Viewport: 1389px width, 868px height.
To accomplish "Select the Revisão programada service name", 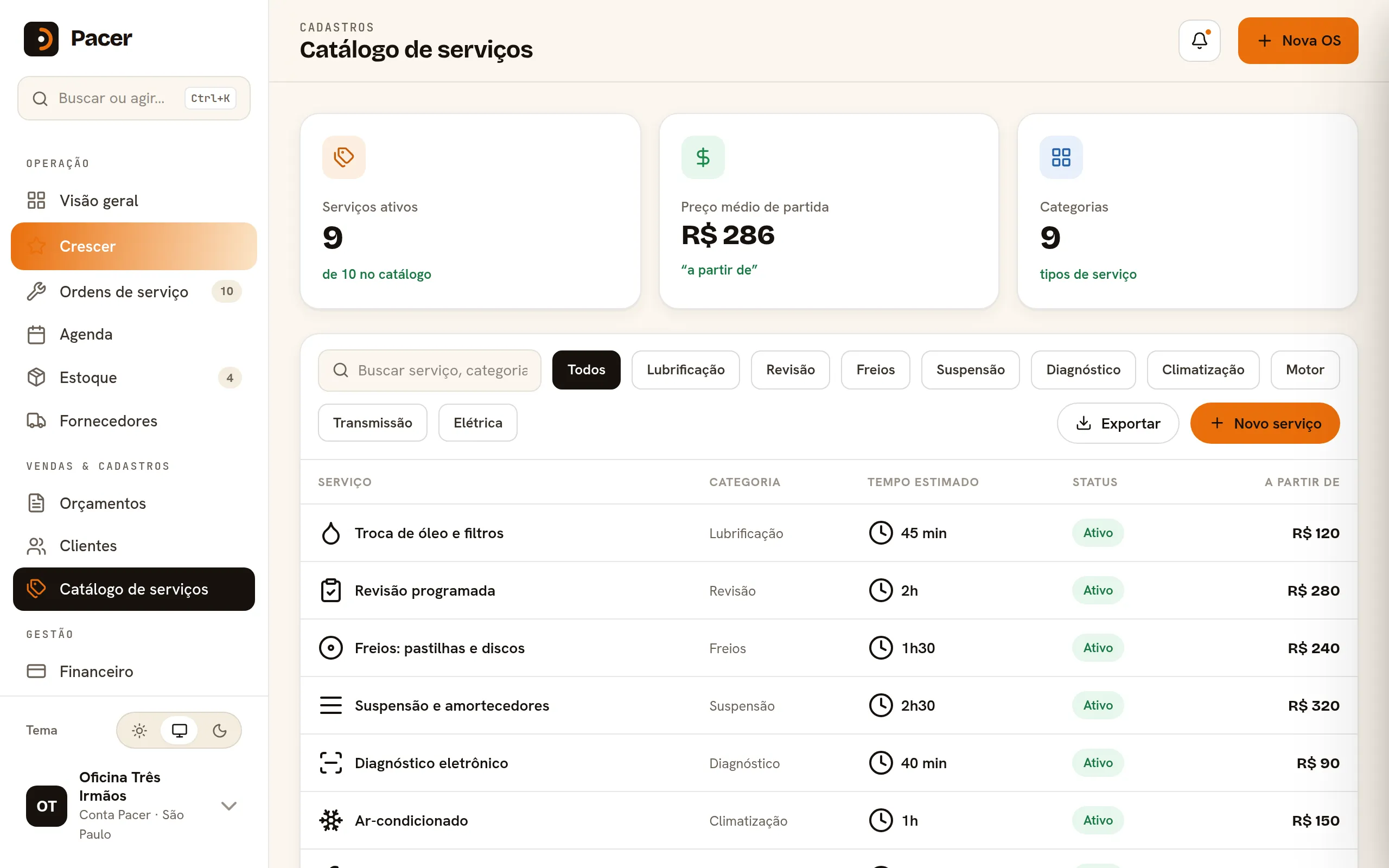I will (x=425, y=590).
